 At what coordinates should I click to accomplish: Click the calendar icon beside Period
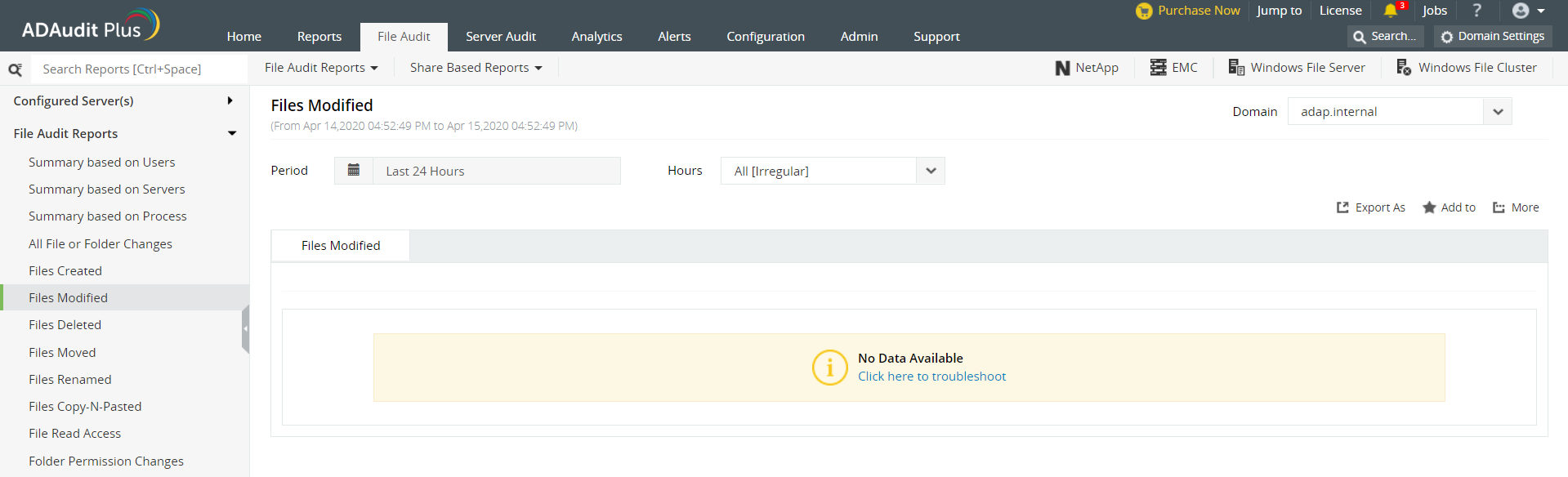[354, 171]
